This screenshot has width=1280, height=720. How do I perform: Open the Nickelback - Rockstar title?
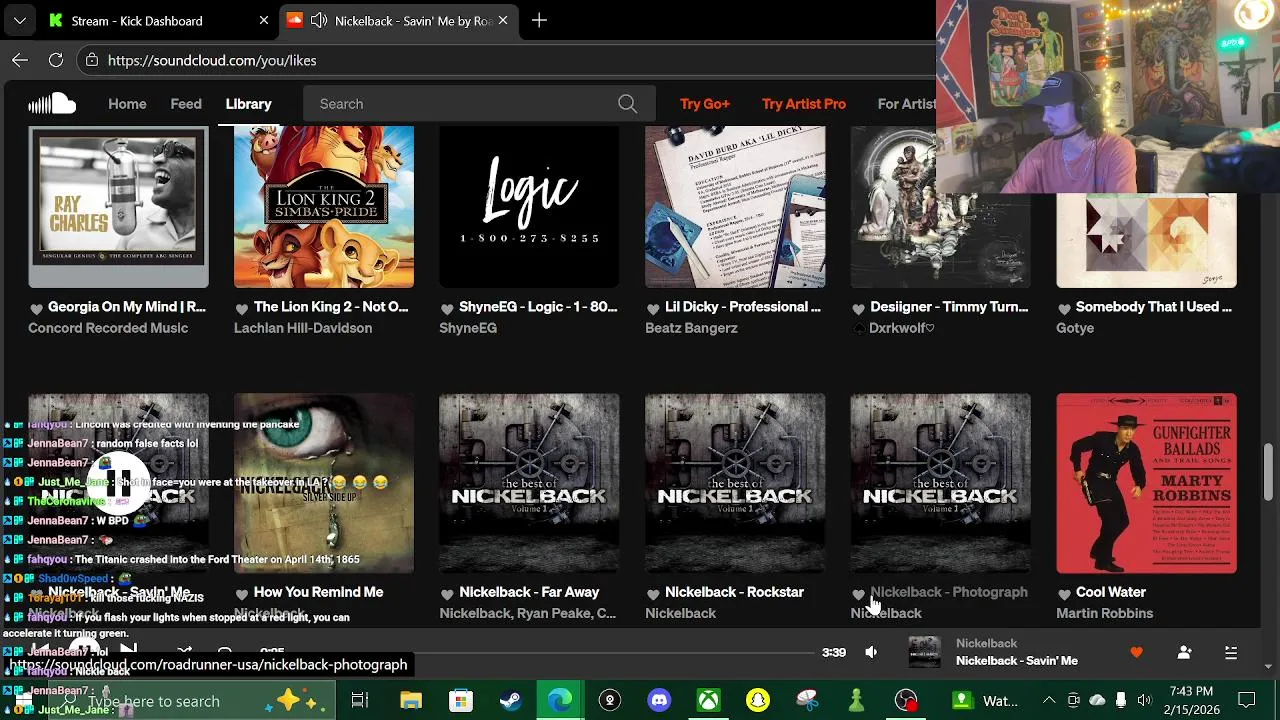[x=734, y=592]
